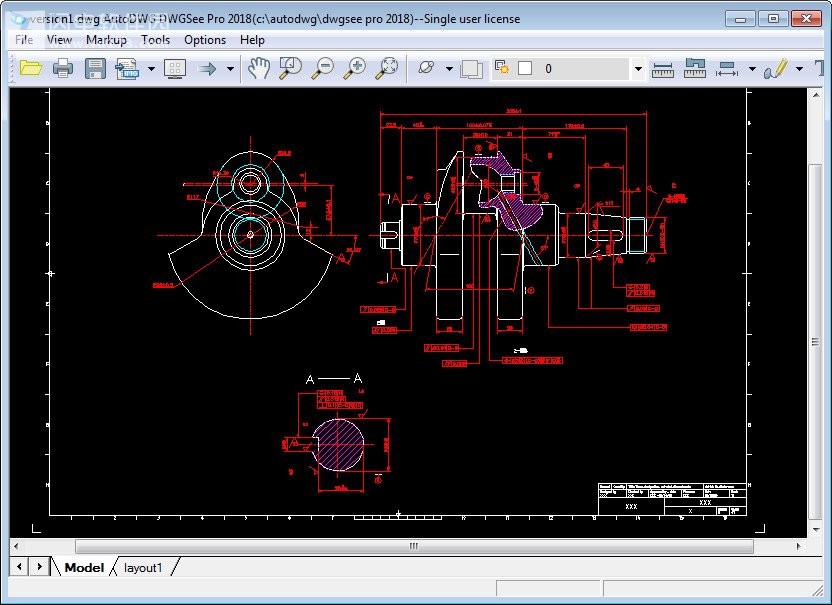Open the Help menu
Viewport: 832px width, 605px height.
coord(252,40)
